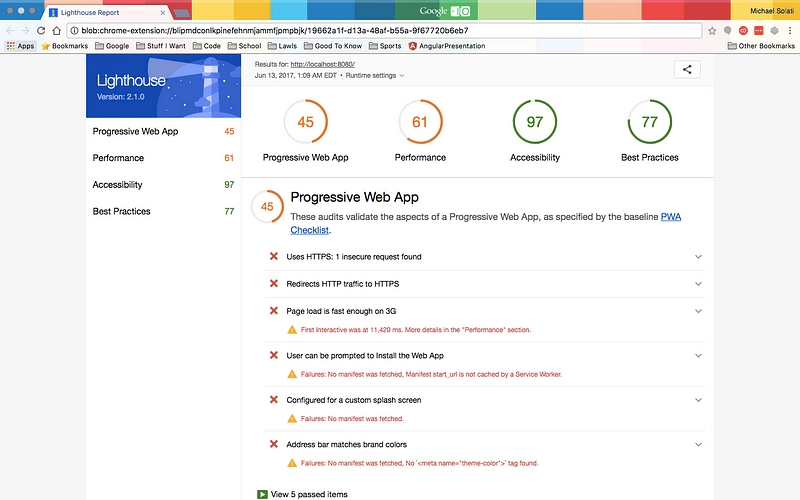Screen dimensions: 800x500
Task: Click the Best Practices 77 score gauge
Action: coord(649,121)
